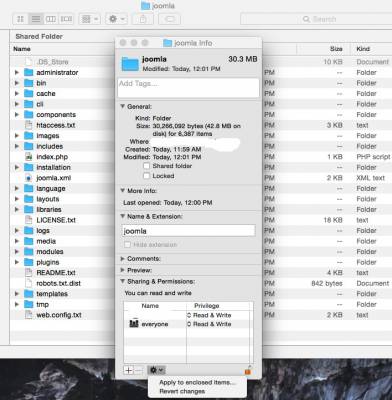The image size is (392, 400).
Task: Click the Add Tags field
Action: pos(188,88)
